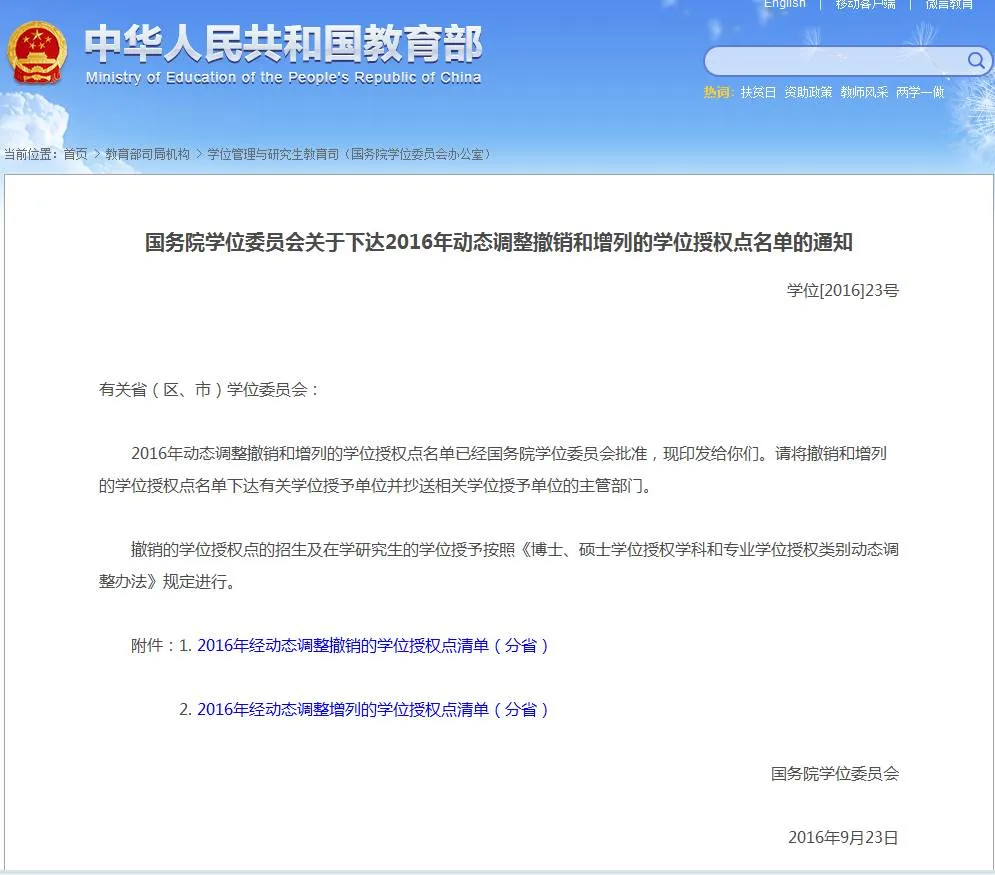Screen dimensions: 995x875
Task: Click the date 2016年9月23日
Action: point(843,838)
